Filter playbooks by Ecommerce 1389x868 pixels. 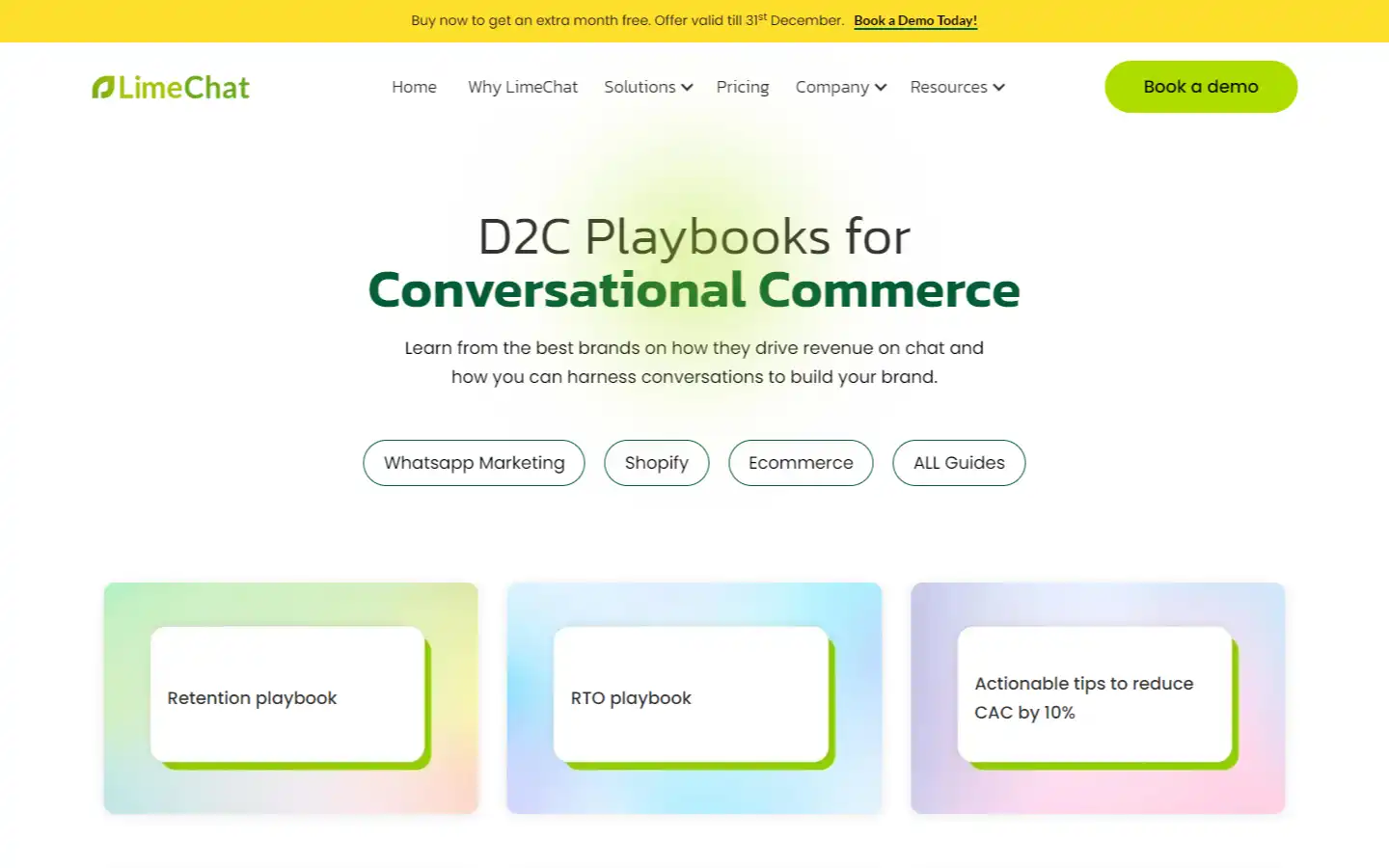click(800, 463)
